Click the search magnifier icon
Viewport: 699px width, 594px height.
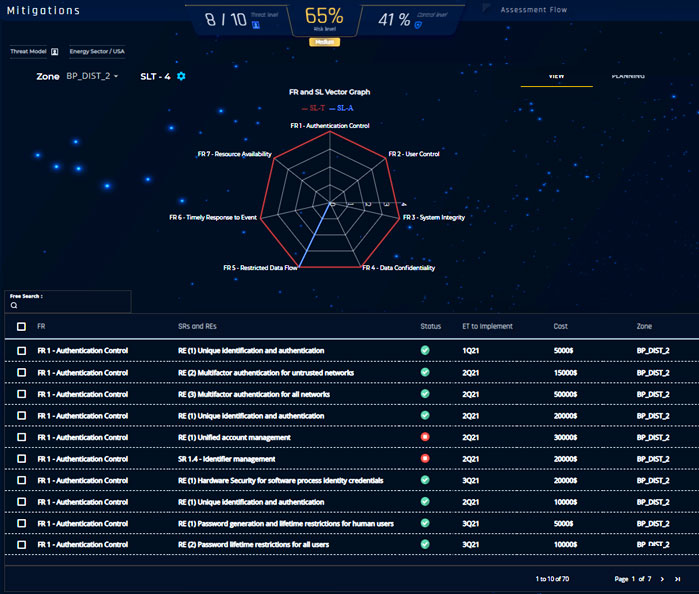[14, 306]
